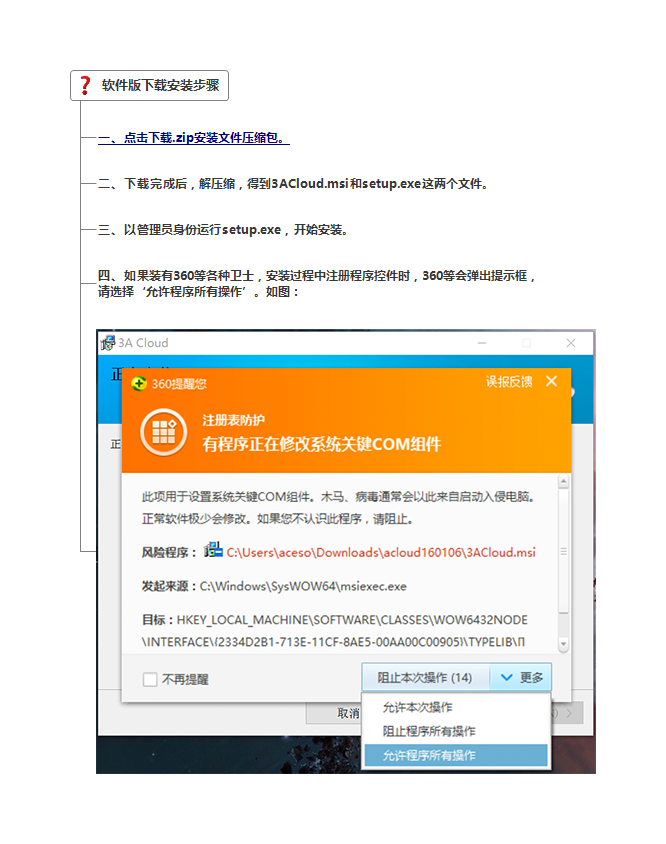Image resolution: width=666 pixels, height=844 pixels.
Task: Click step three text about running setup.exe
Action: point(223,230)
